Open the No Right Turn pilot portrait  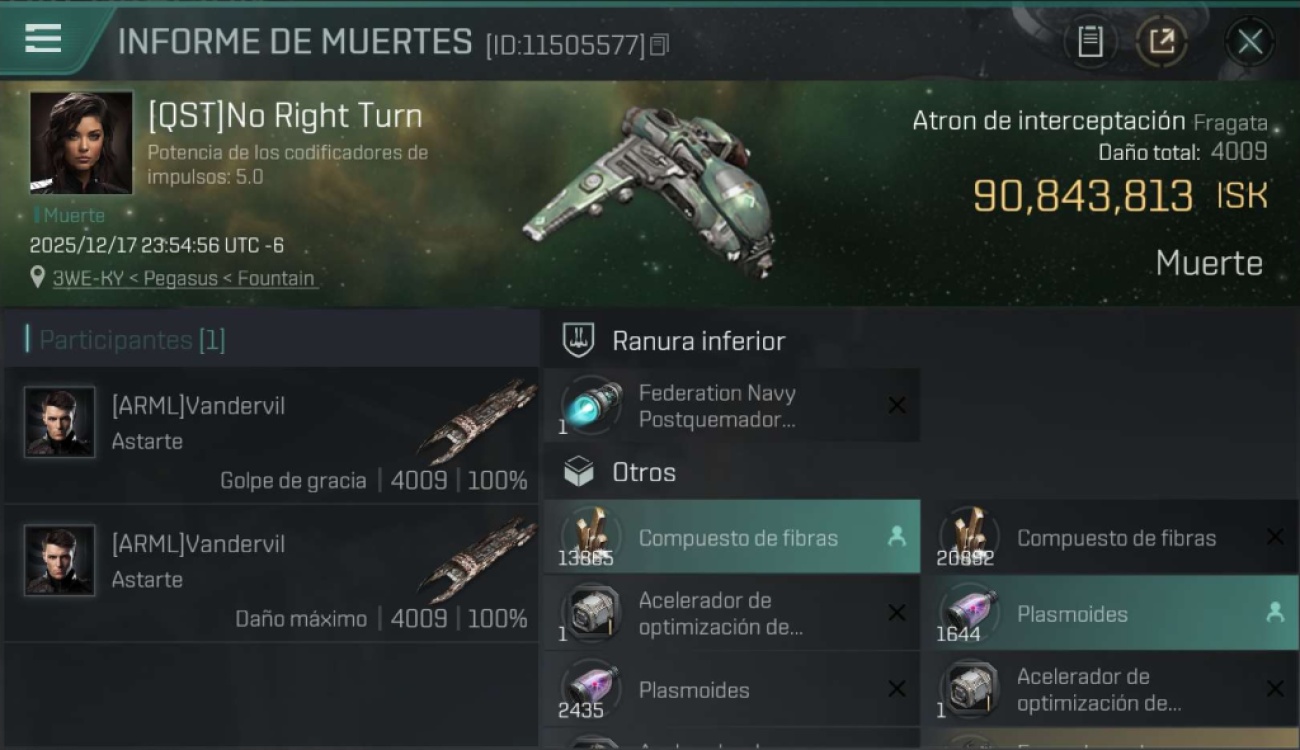(x=81, y=142)
